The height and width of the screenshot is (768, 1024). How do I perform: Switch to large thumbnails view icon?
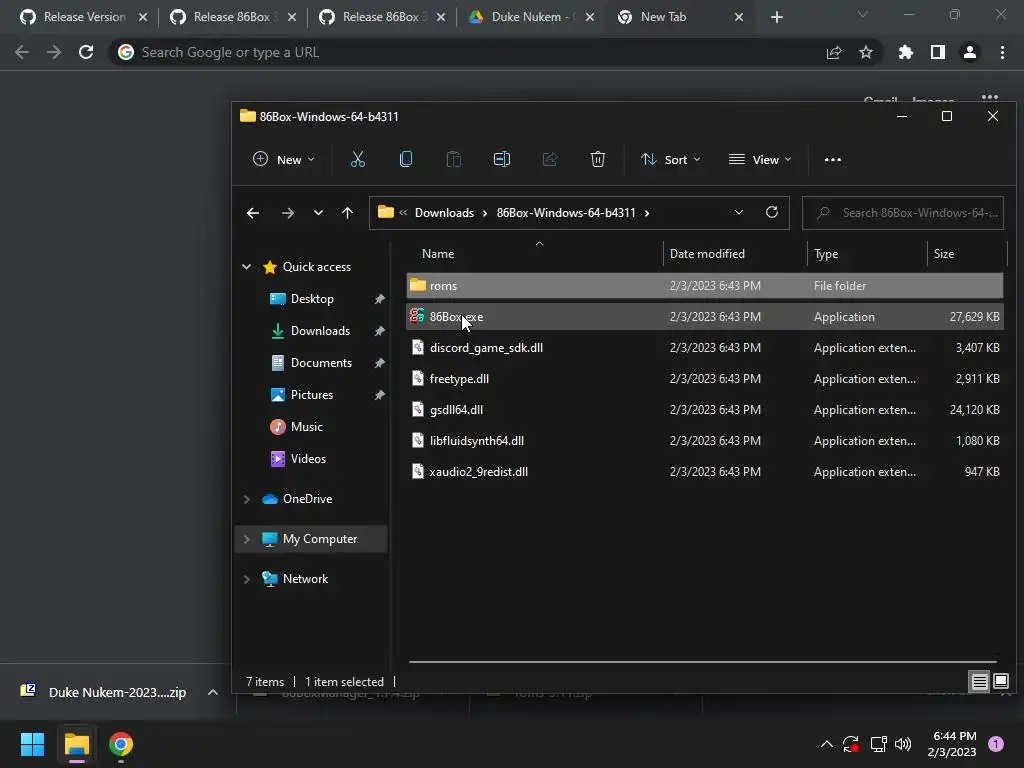point(1000,682)
